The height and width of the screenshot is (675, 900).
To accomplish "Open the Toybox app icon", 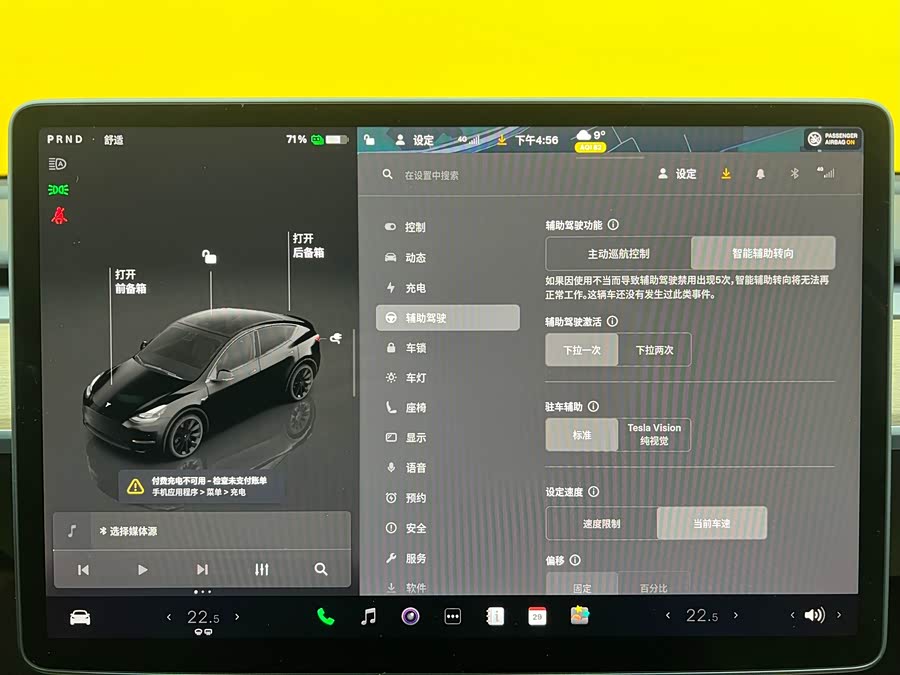I will [580, 615].
